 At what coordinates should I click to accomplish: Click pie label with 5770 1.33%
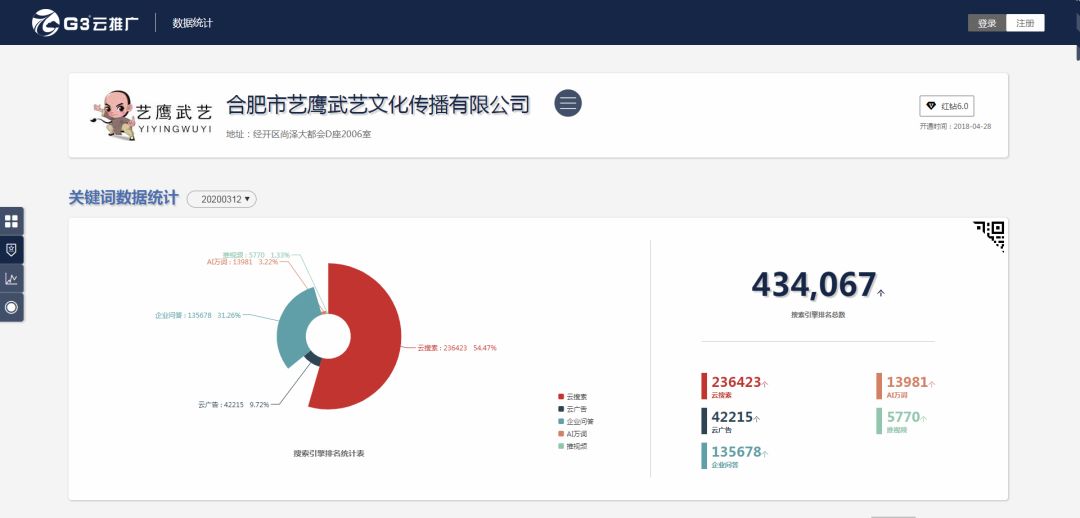(256, 255)
